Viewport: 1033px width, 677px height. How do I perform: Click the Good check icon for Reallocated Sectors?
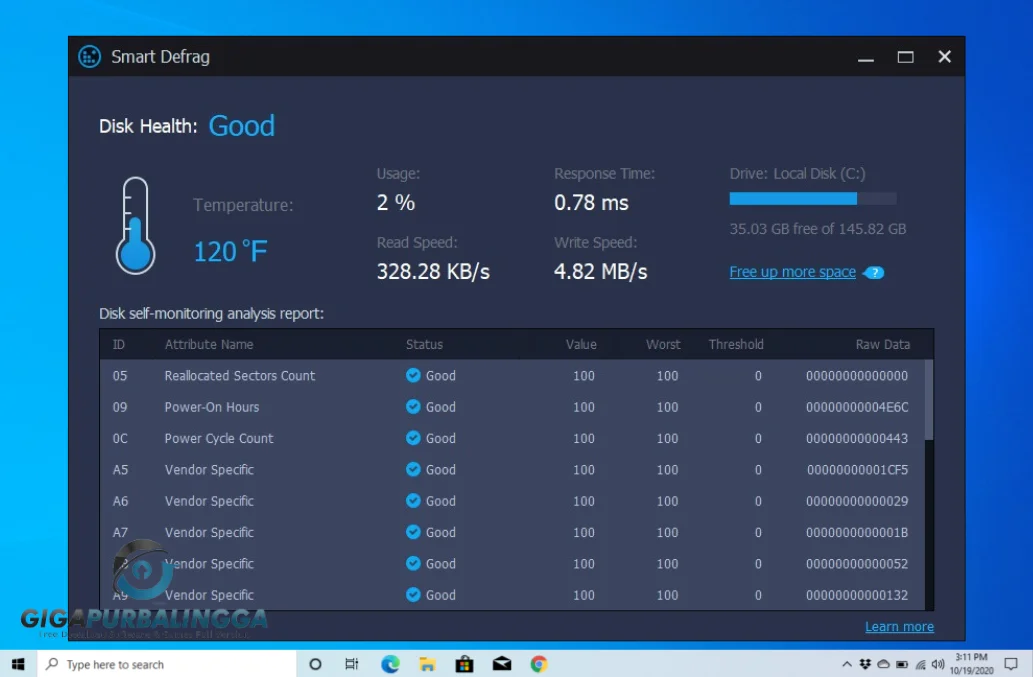[413, 375]
